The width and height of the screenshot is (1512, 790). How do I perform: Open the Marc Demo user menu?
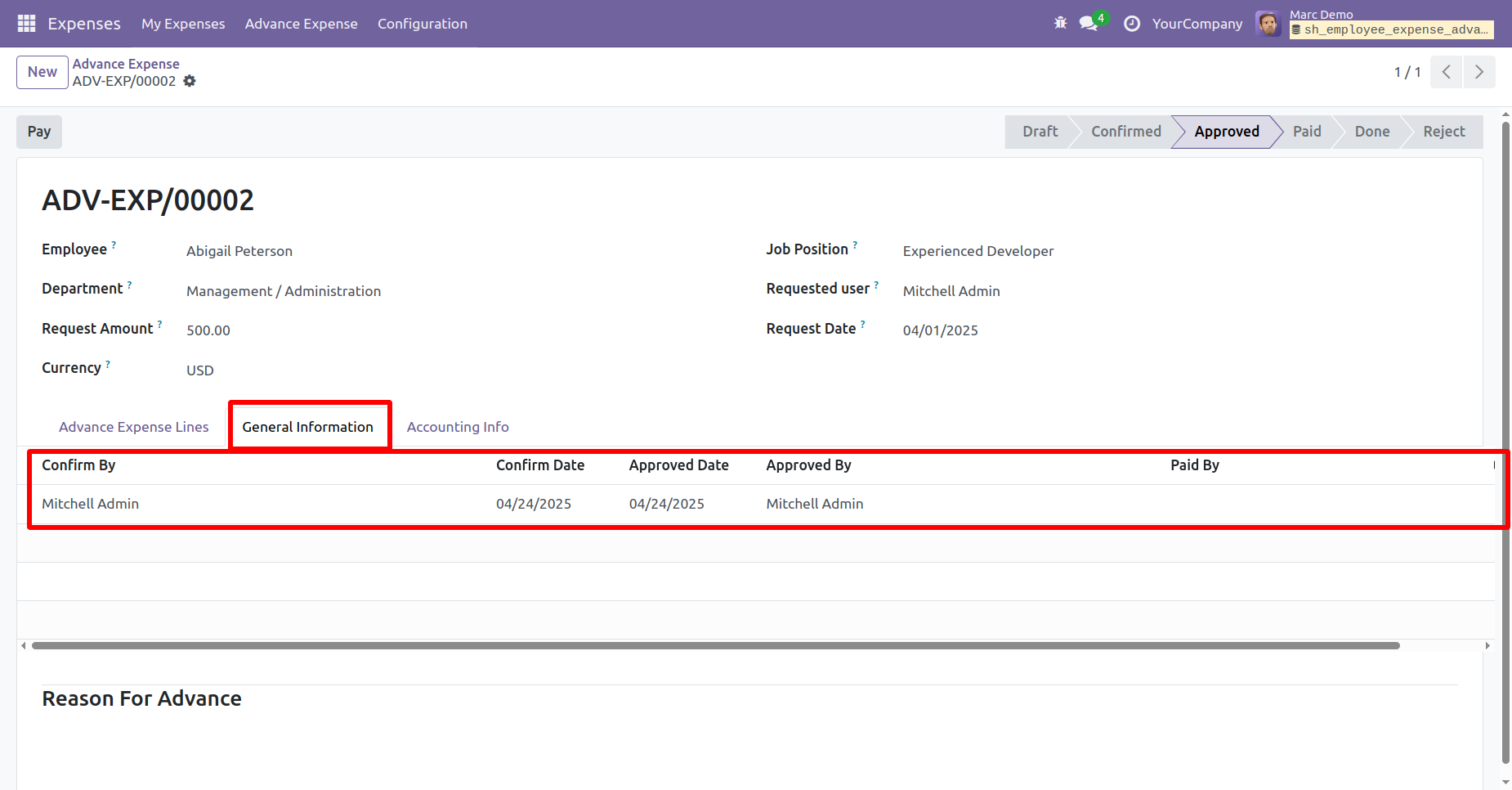[1376, 24]
